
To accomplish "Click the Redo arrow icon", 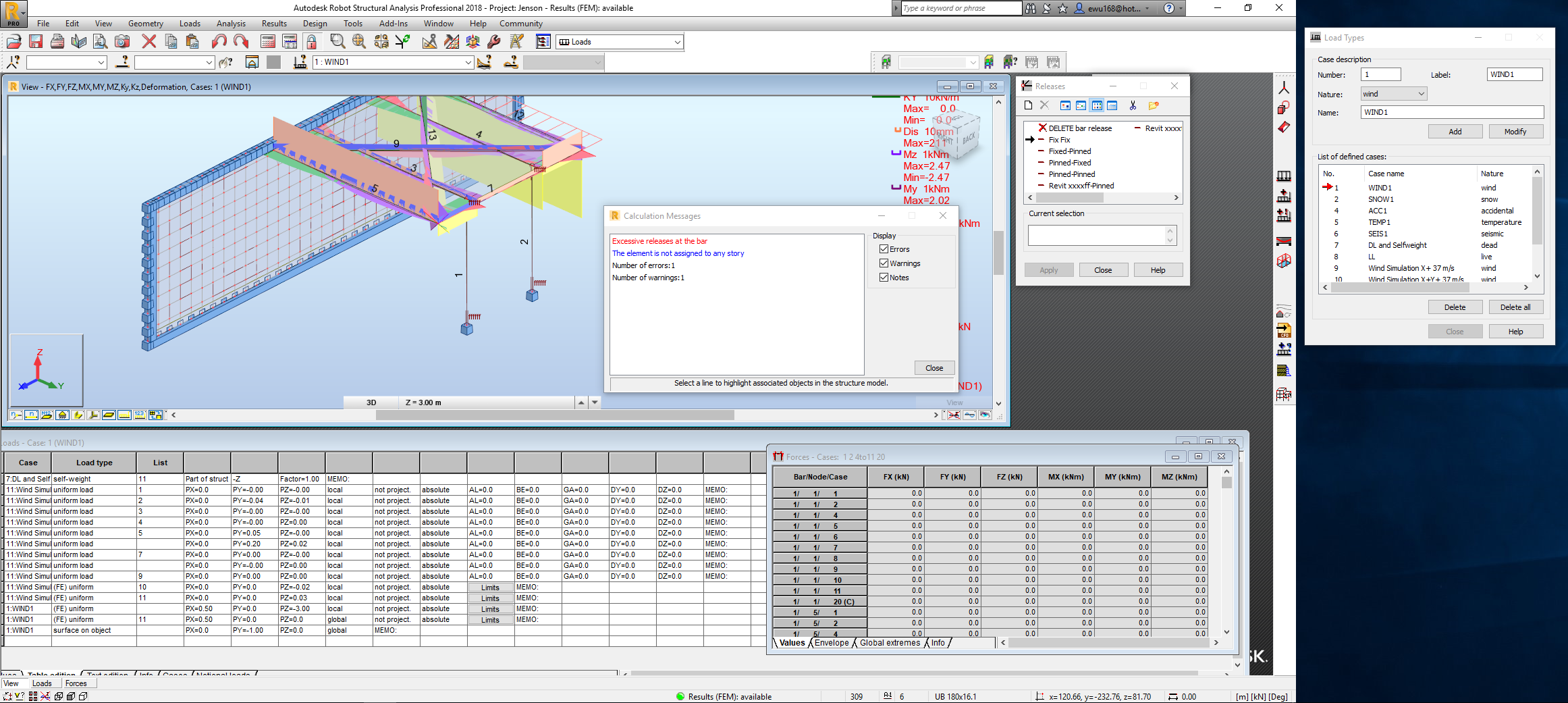I will pos(241,42).
